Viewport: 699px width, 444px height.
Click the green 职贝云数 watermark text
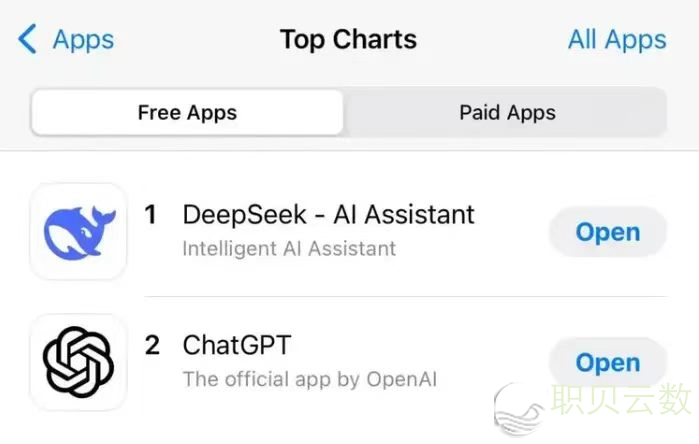[621, 399]
